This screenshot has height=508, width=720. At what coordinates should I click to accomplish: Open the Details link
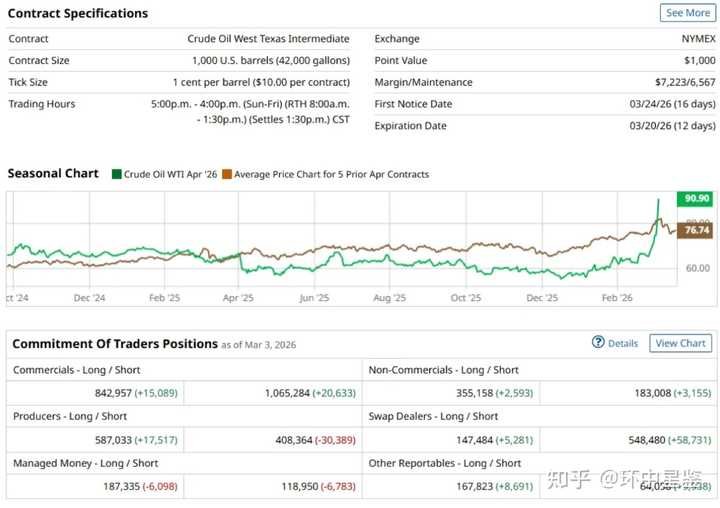622,343
